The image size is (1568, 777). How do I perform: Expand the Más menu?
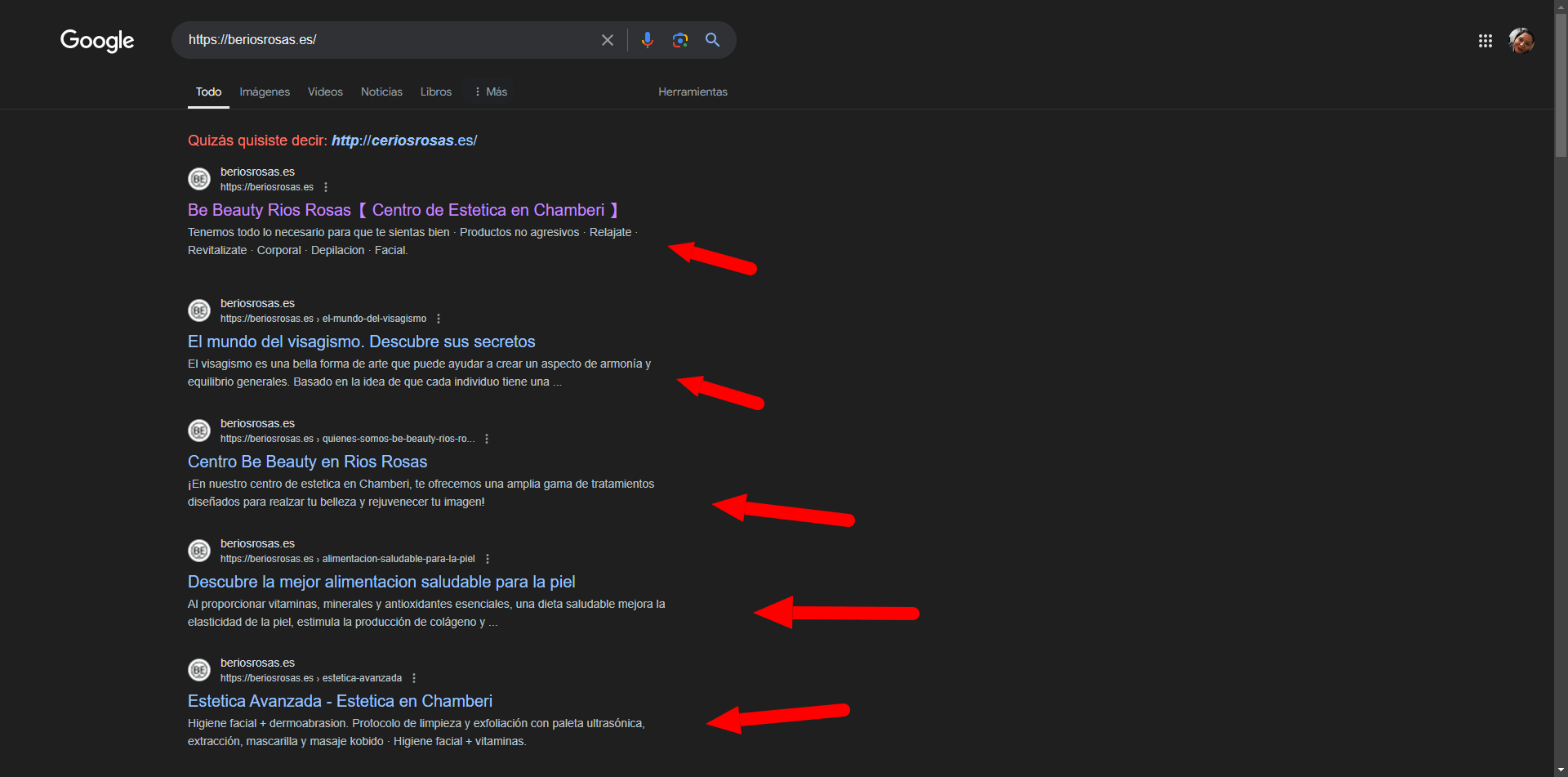pos(491,92)
